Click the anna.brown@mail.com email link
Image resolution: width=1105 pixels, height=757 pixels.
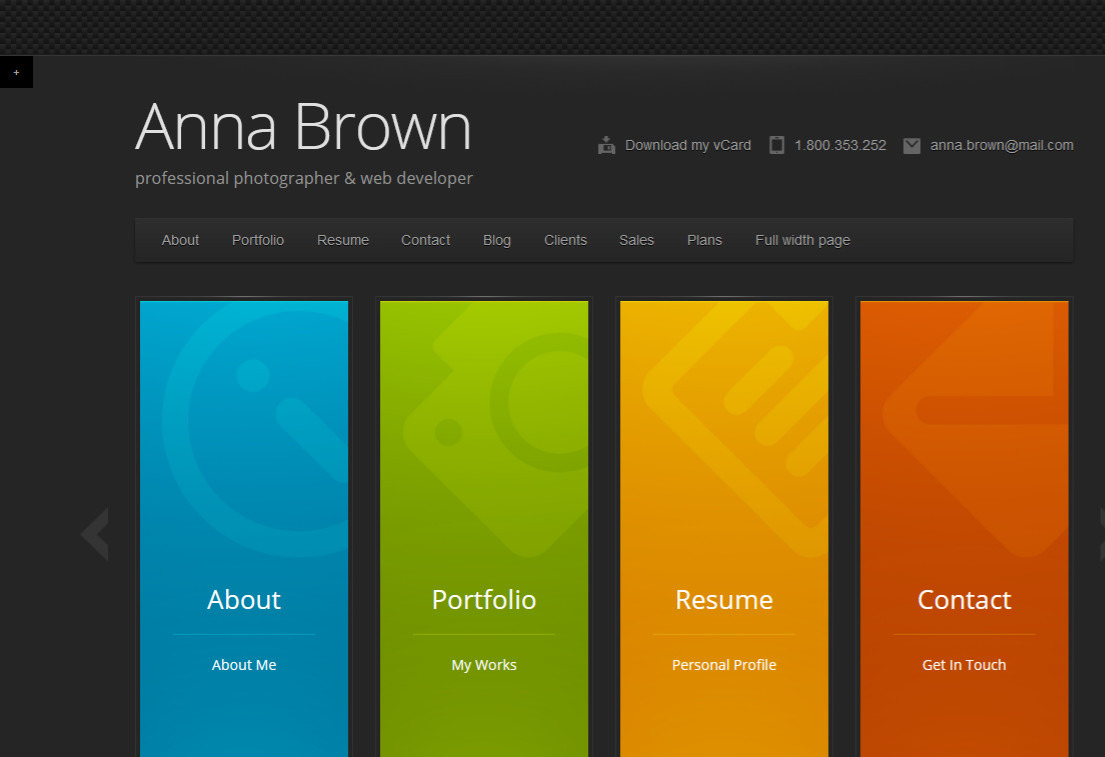pyautogui.click(x=1001, y=145)
